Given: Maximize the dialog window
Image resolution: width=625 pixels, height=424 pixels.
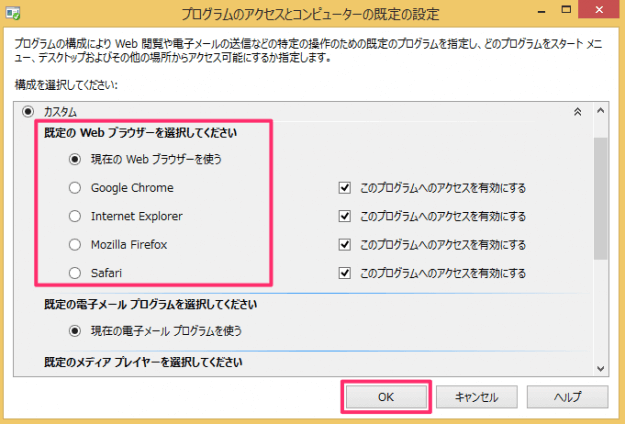Looking at the screenshot, I should (x=566, y=10).
